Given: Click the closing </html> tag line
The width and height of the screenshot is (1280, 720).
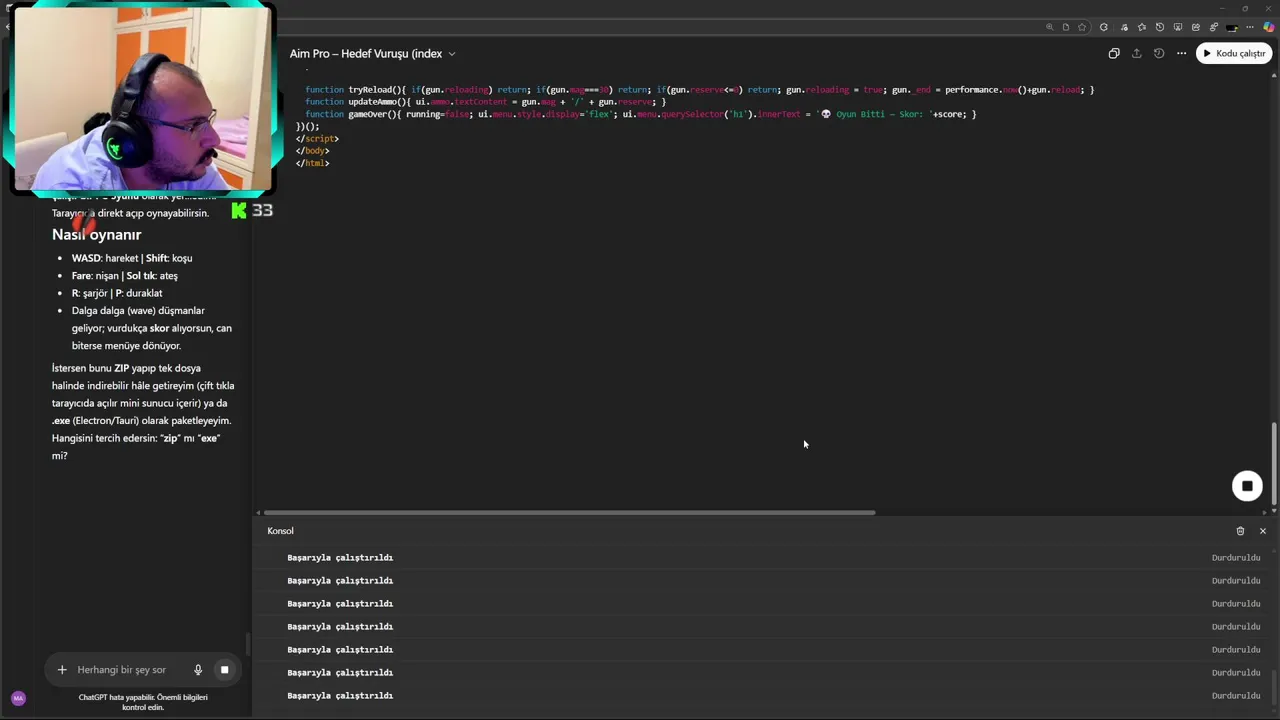Looking at the screenshot, I should click(312, 163).
